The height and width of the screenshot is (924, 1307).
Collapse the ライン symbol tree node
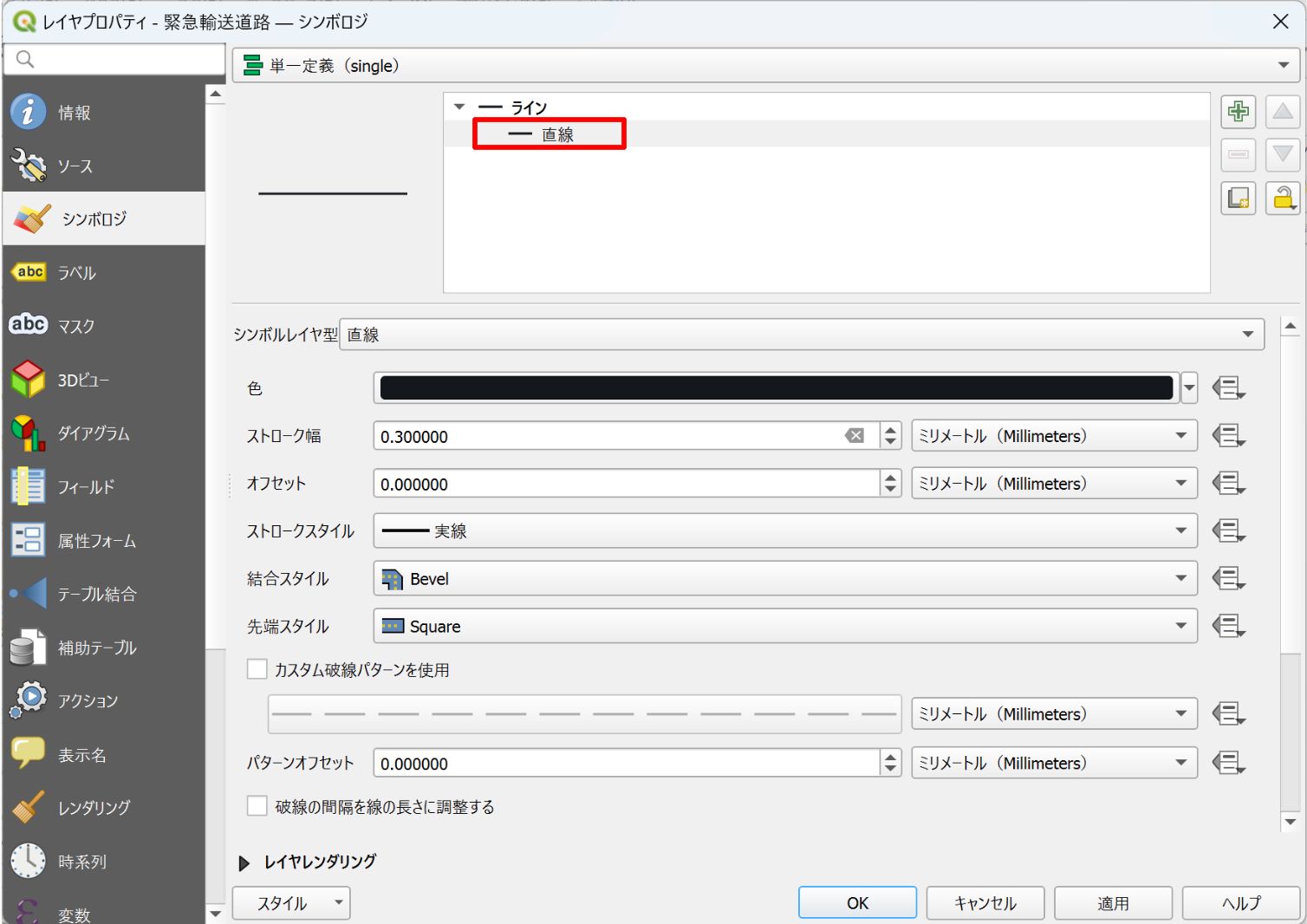[459, 107]
